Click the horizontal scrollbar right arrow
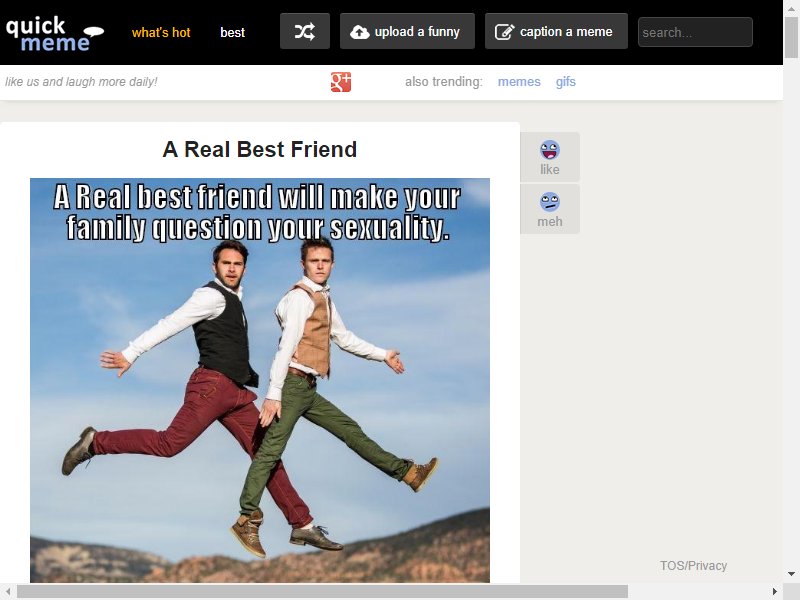 pyautogui.click(x=774, y=591)
